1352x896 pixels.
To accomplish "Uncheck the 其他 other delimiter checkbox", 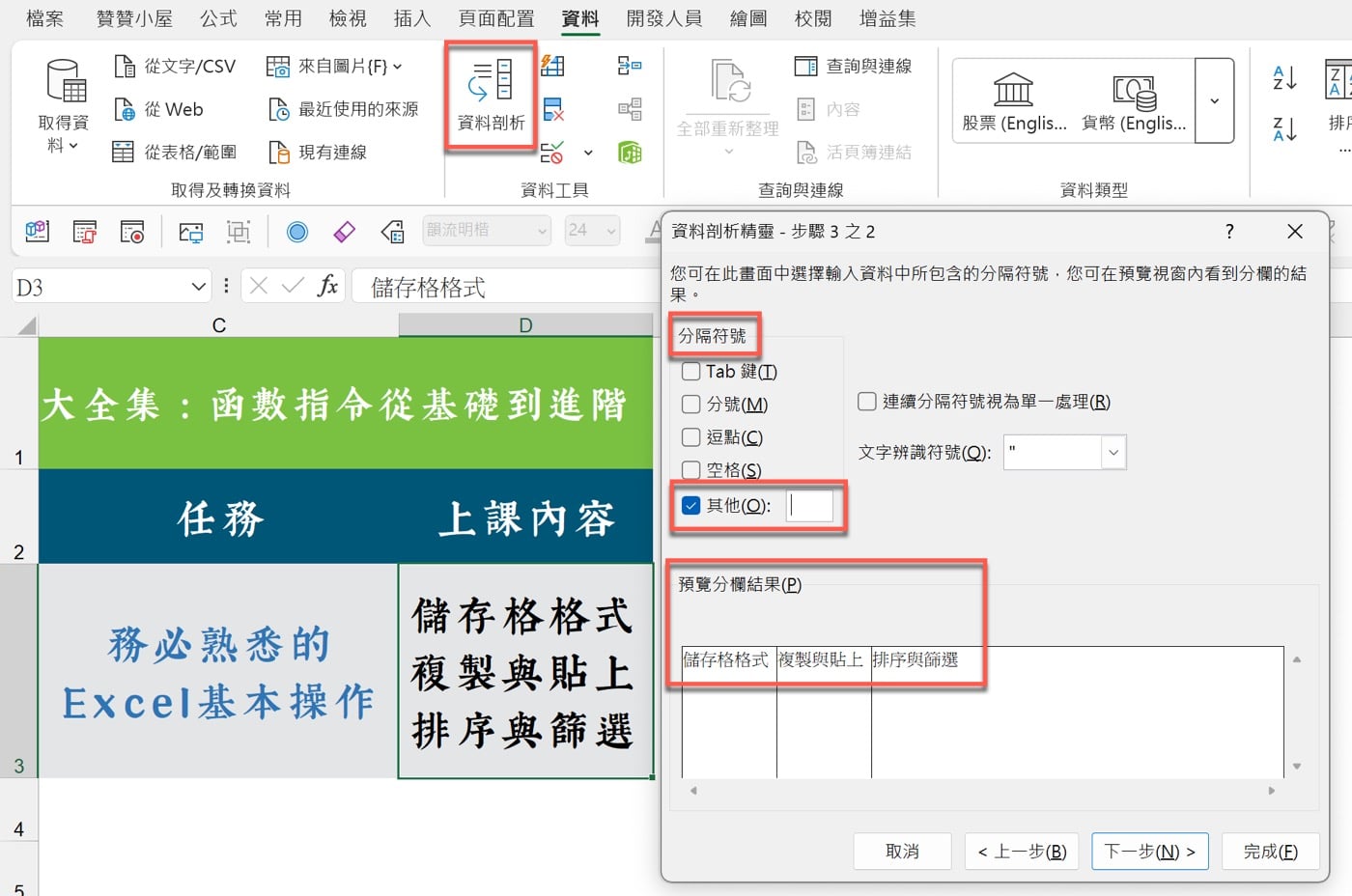I will (691, 505).
